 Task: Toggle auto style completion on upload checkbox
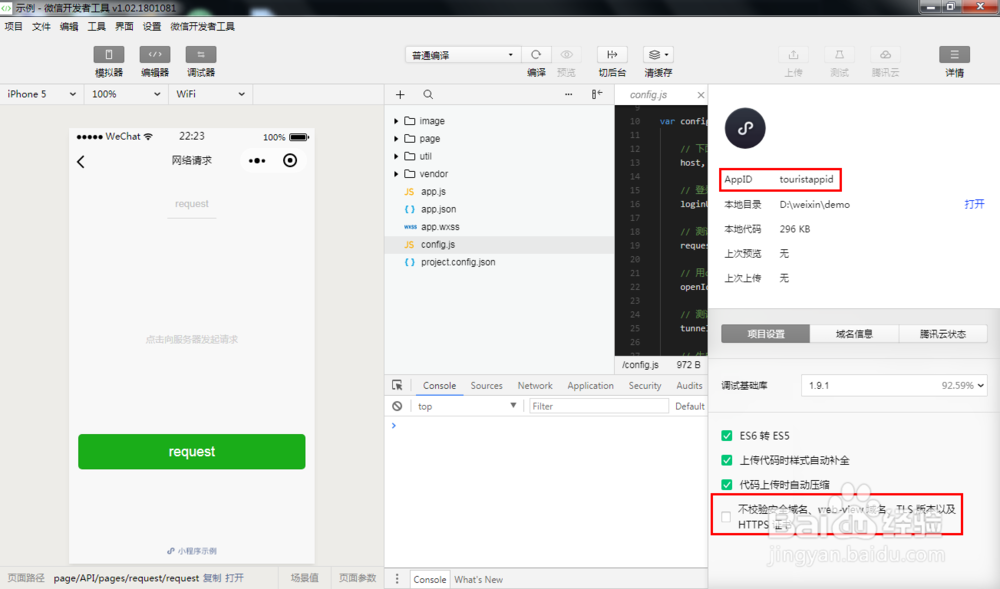pyautogui.click(x=726, y=460)
